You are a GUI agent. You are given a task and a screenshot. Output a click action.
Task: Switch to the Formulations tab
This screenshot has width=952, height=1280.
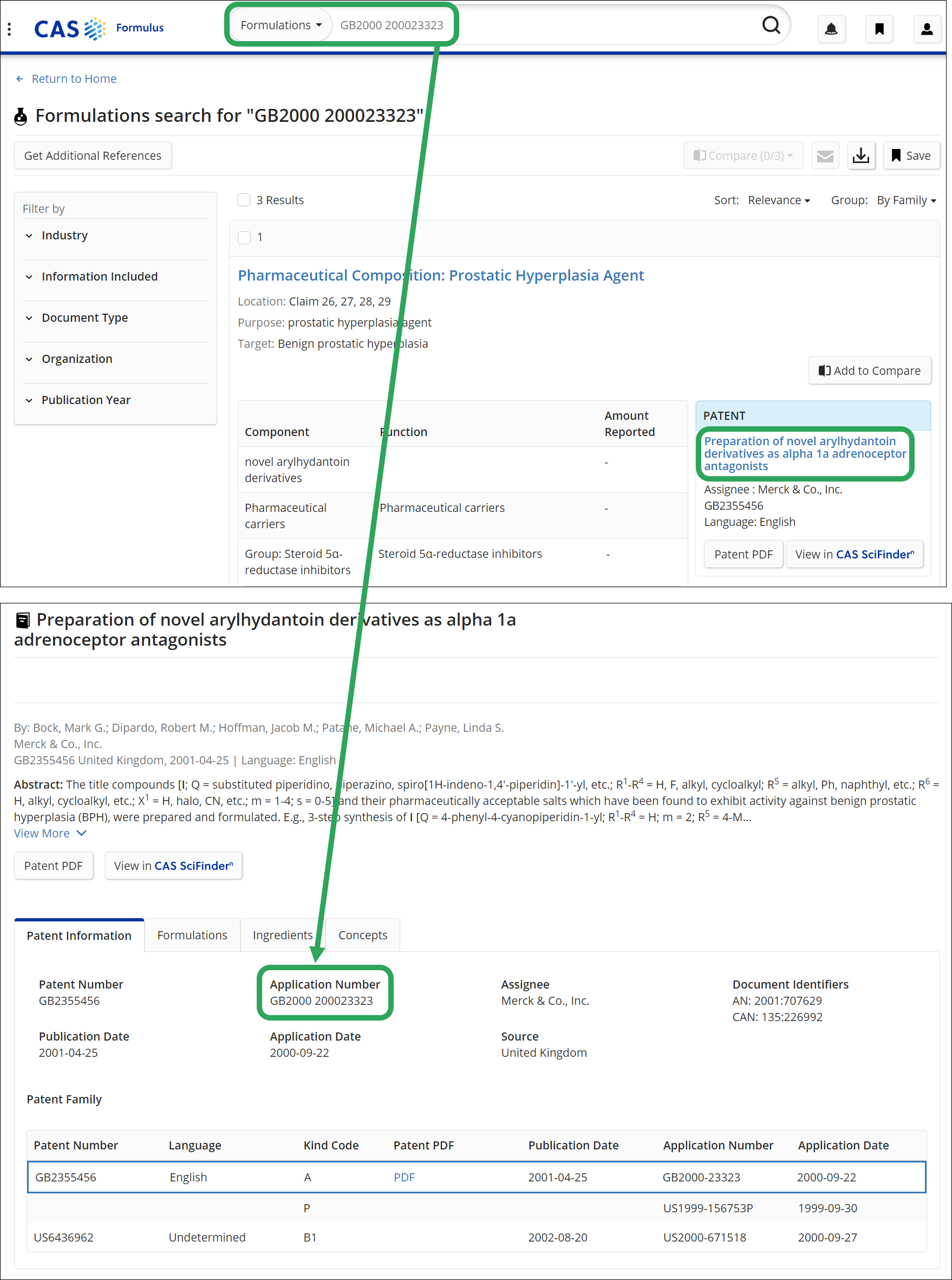pos(192,935)
